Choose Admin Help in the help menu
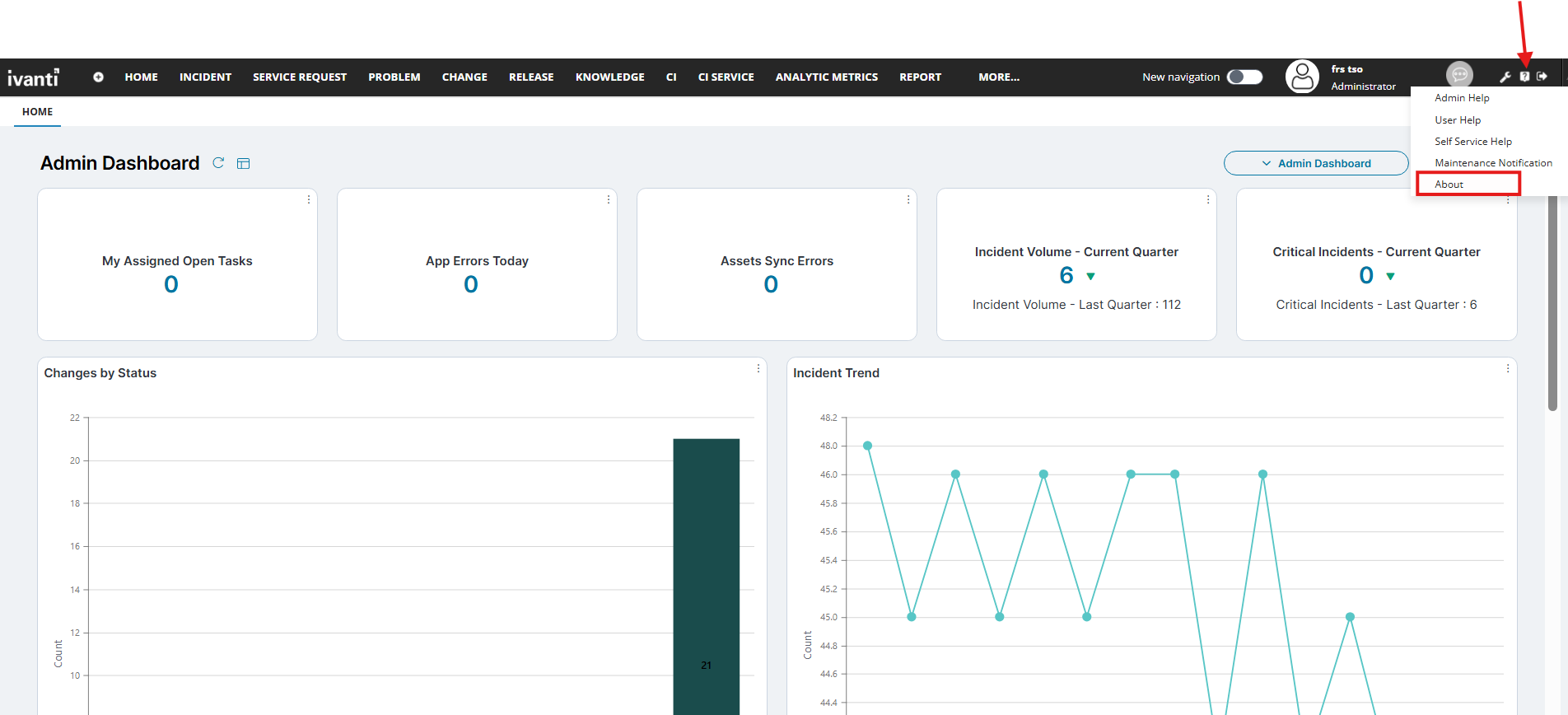The height and width of the screenshot is (715, 1568). [1462, 98]
